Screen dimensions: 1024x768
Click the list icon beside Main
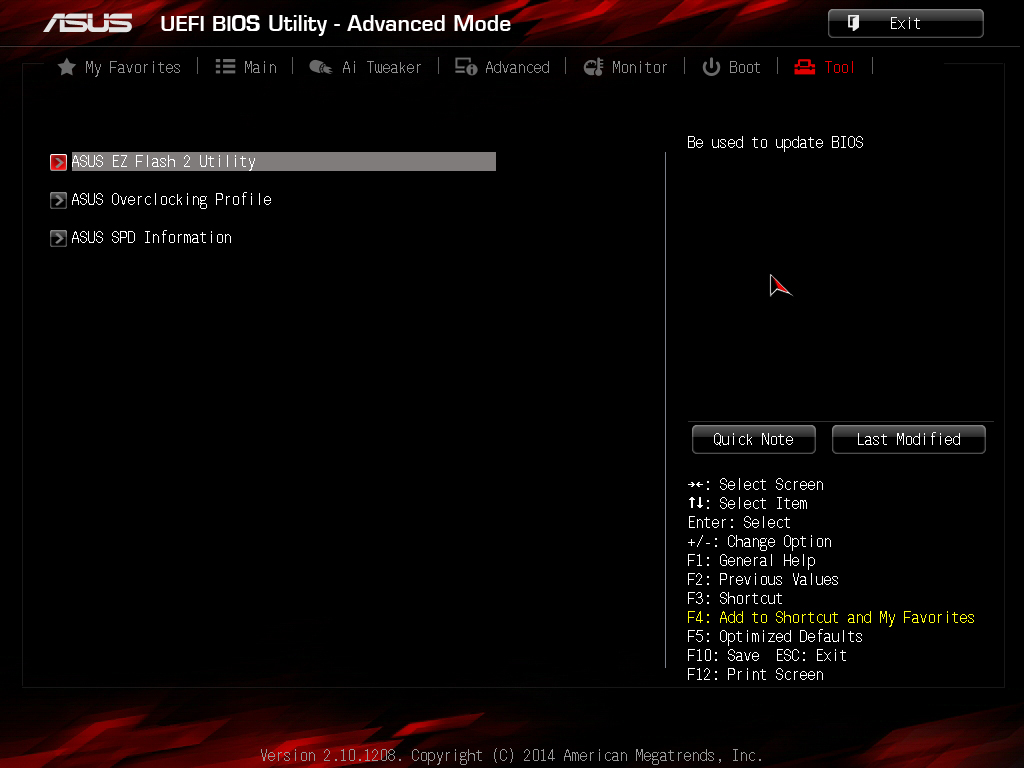[x=225, y=67]
